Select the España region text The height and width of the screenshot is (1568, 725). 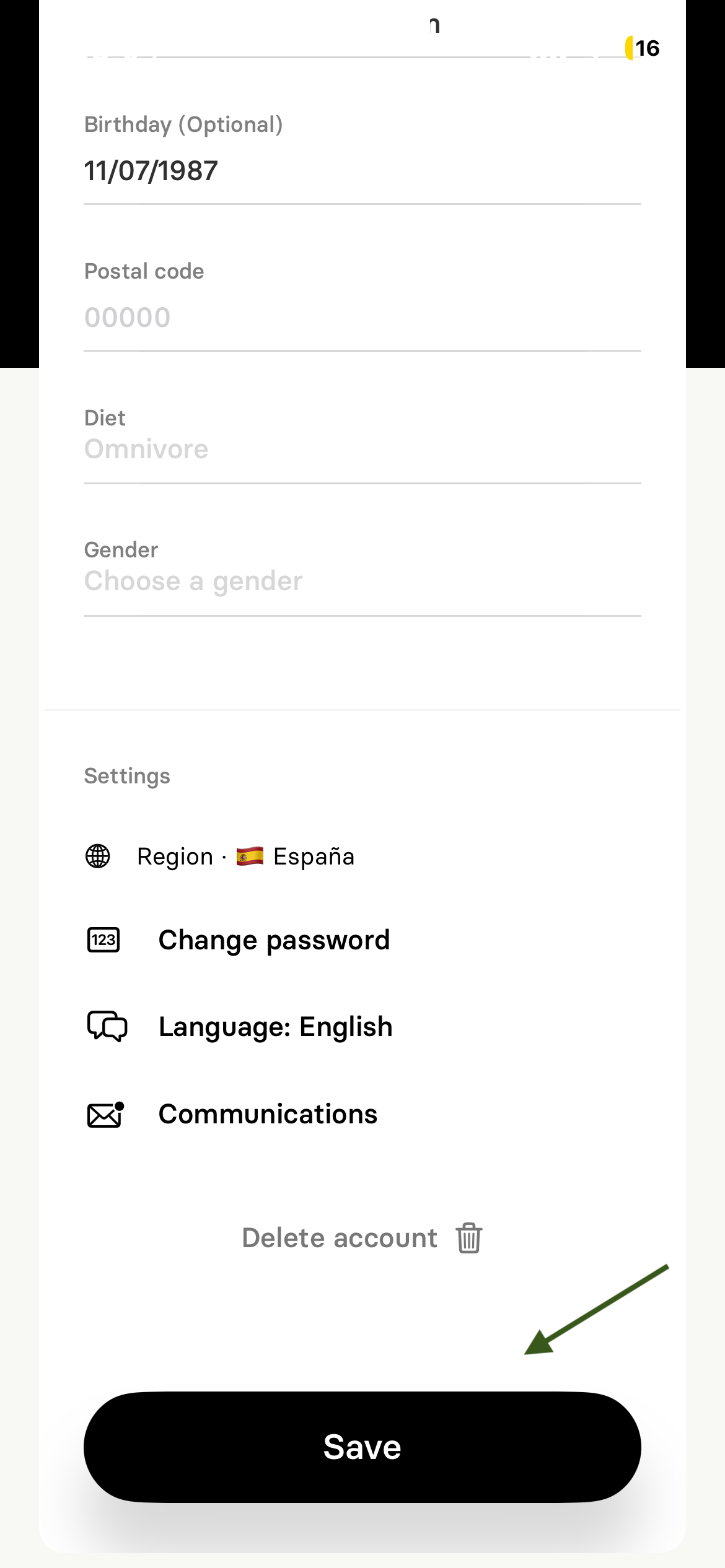click(x=314, y=856)
